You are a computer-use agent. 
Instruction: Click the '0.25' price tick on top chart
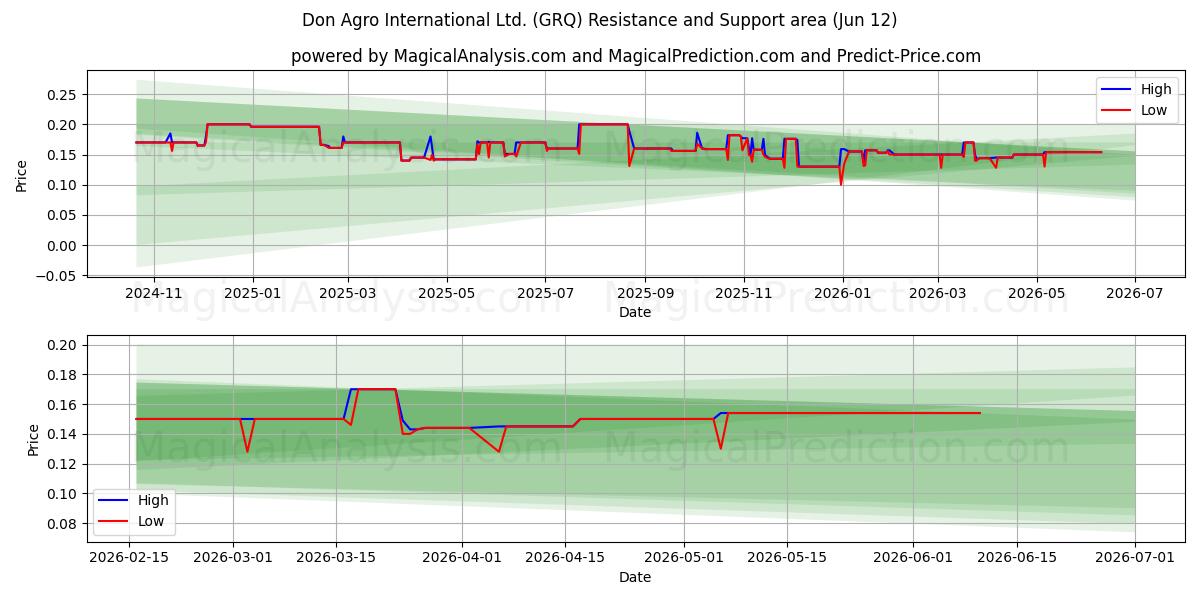tap(63, 95)
